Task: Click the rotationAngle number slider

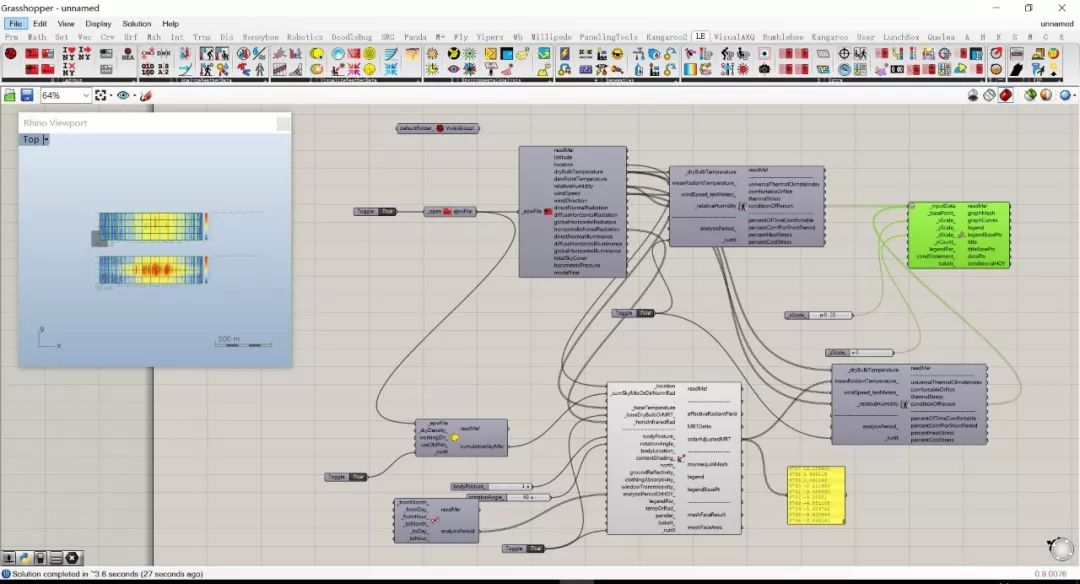Action: coord(509,497)
